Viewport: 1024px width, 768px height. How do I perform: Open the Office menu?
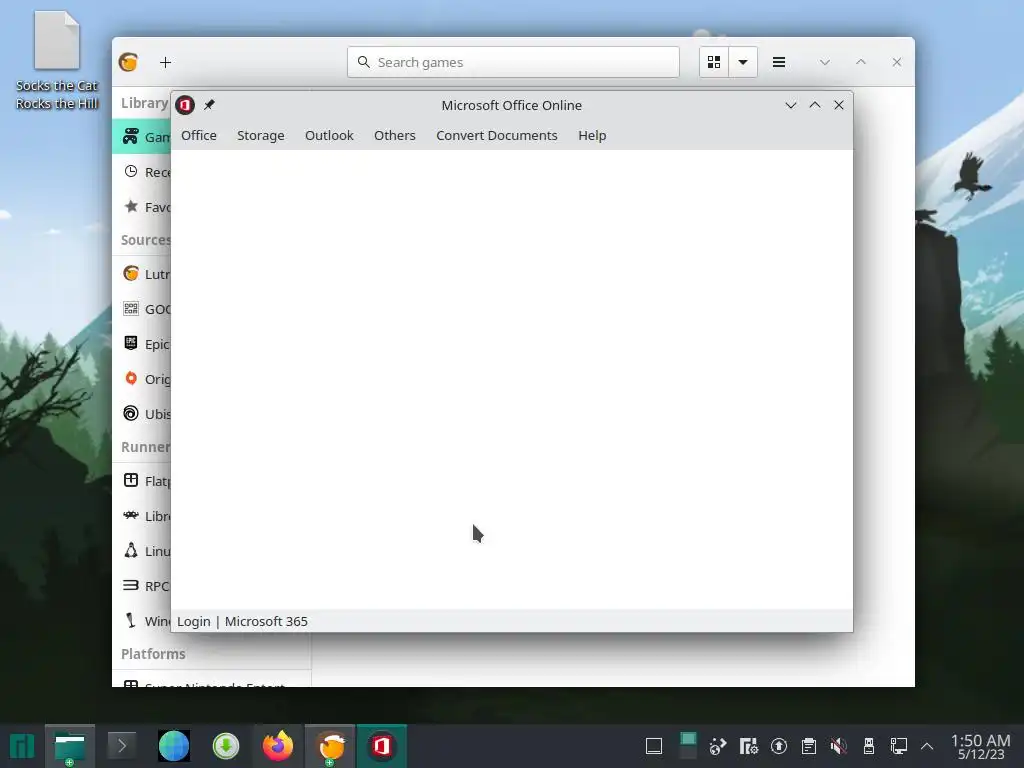[199, 135]
